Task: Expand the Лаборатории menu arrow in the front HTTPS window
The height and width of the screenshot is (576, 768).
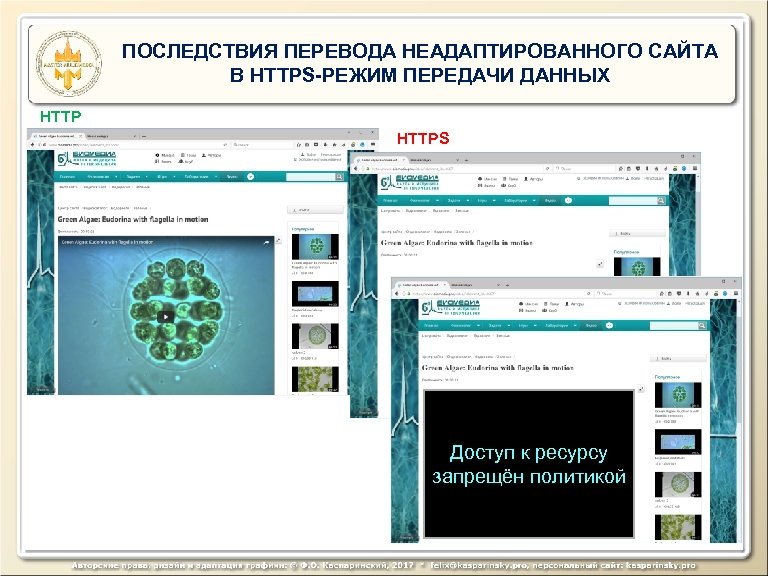Action: point(575,325)
